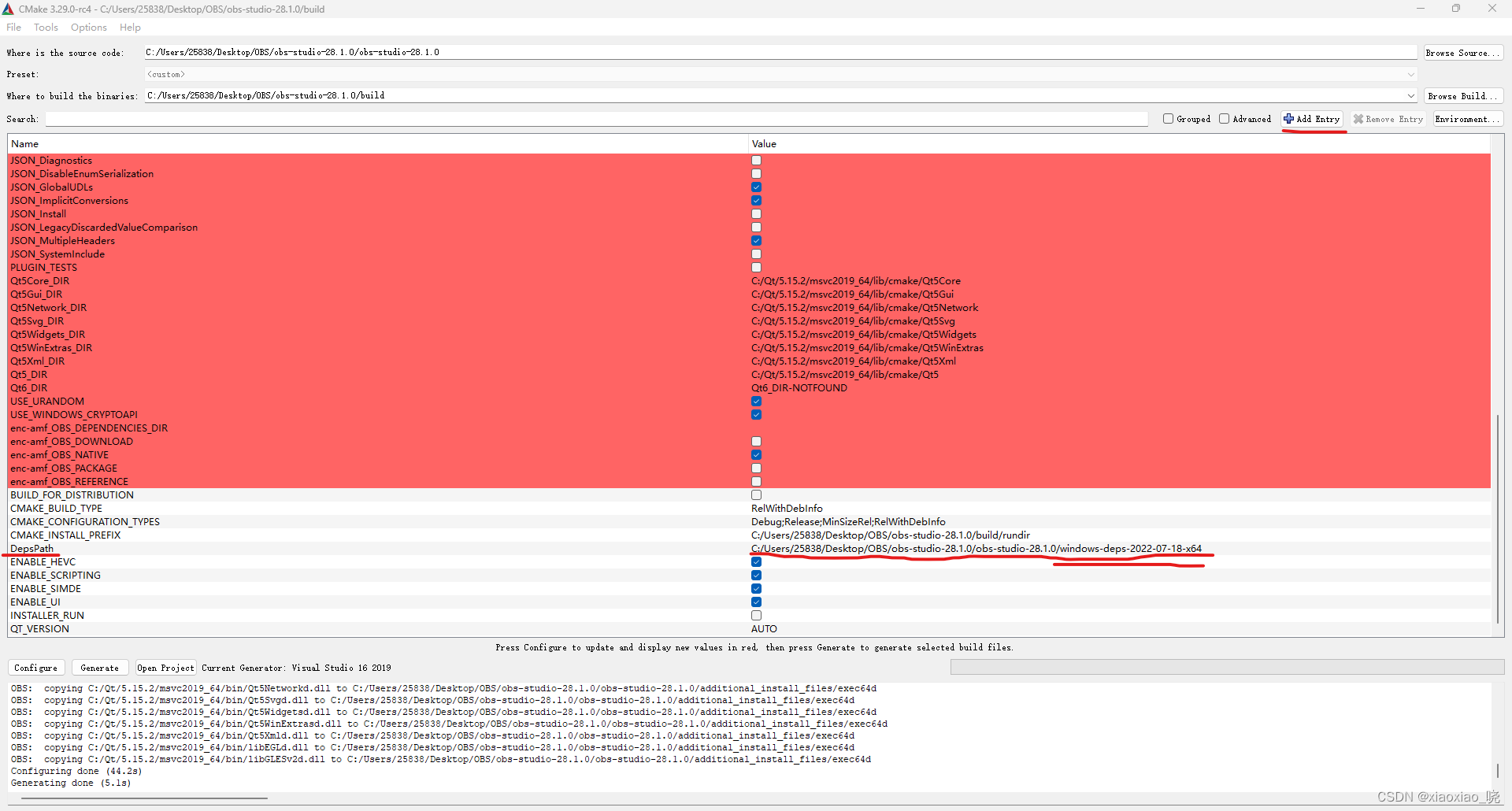The width and height of the screenshot is (1512, 811).
Task: Uncheck the ENABLE_HEVC checkbox
Action: [756, 562]
